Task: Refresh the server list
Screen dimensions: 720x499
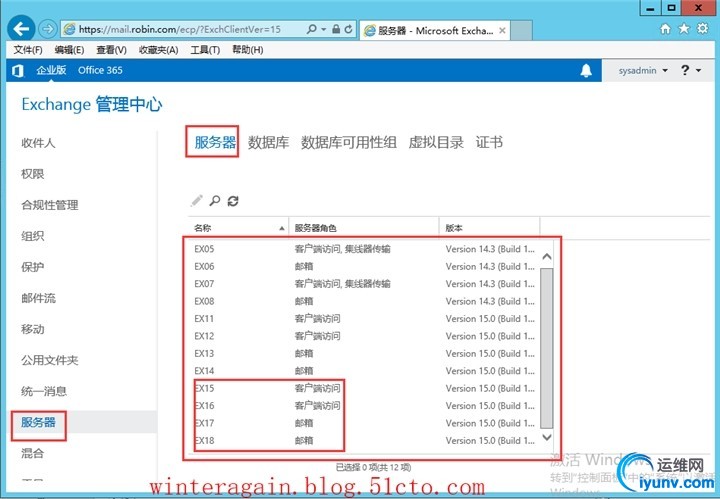Action: click(233, 201)
